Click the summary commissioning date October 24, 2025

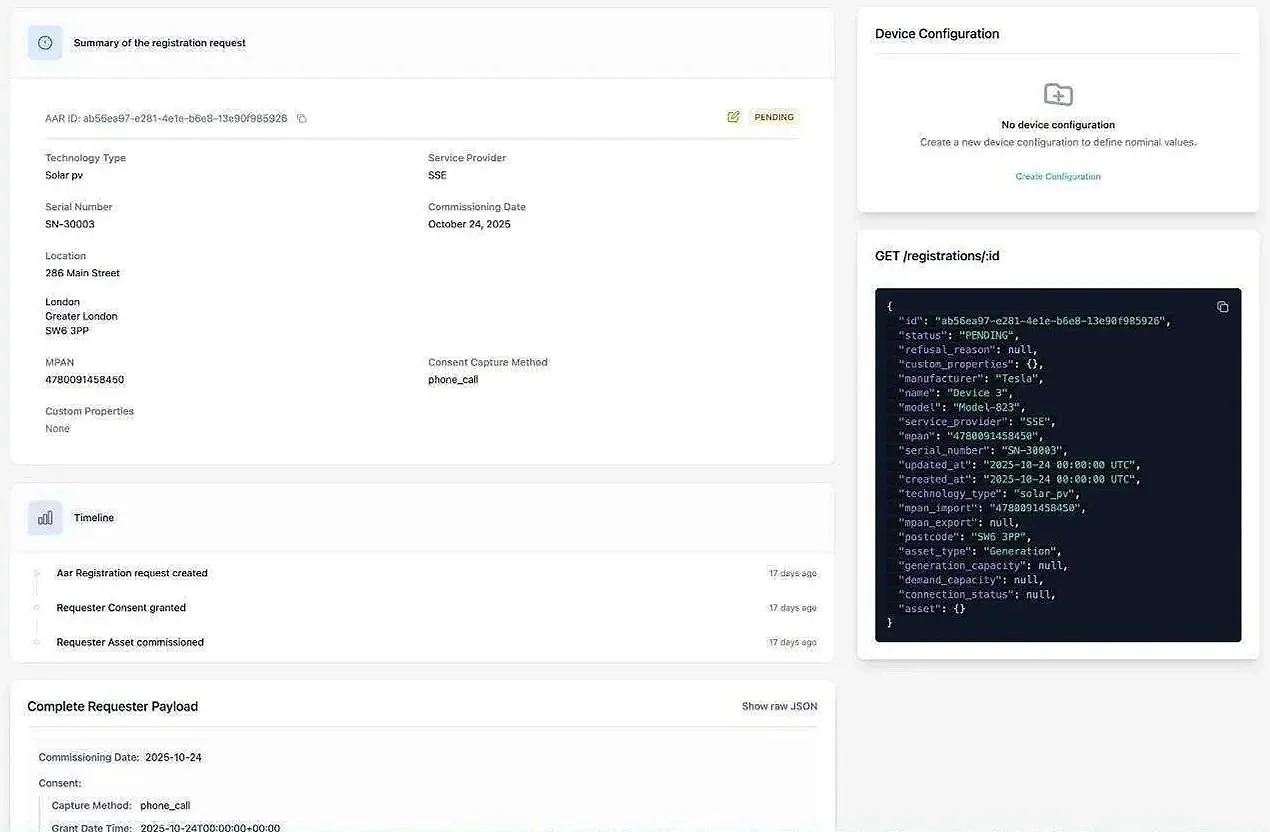coord(469,224)
